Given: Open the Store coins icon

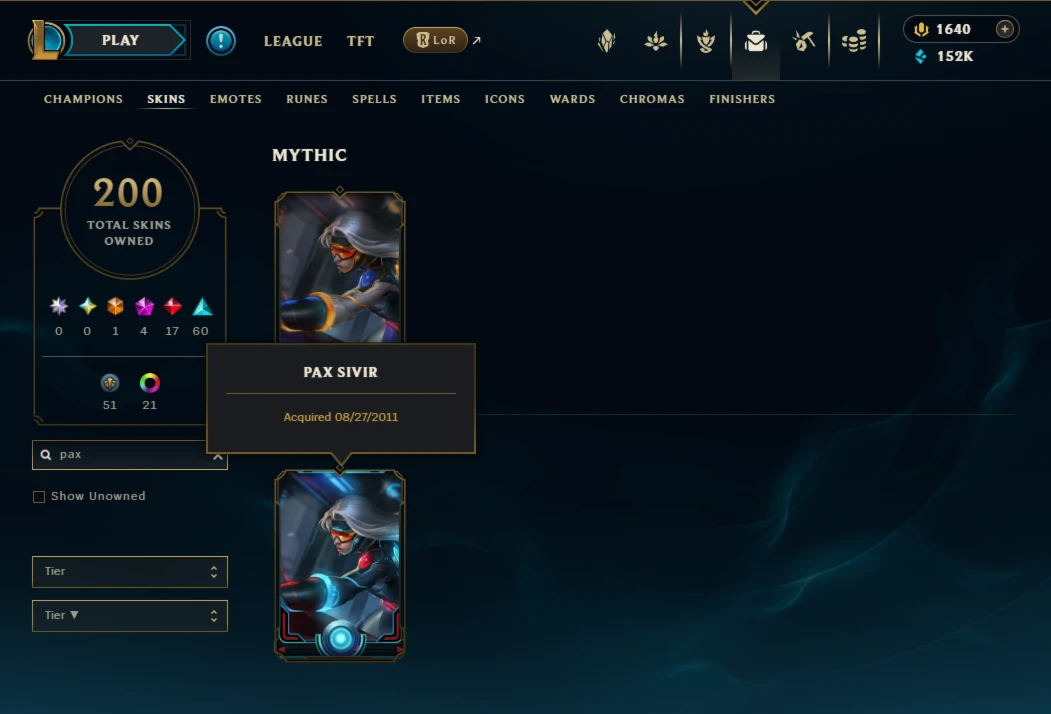Looking at the screenshot, I should [854, 42].
